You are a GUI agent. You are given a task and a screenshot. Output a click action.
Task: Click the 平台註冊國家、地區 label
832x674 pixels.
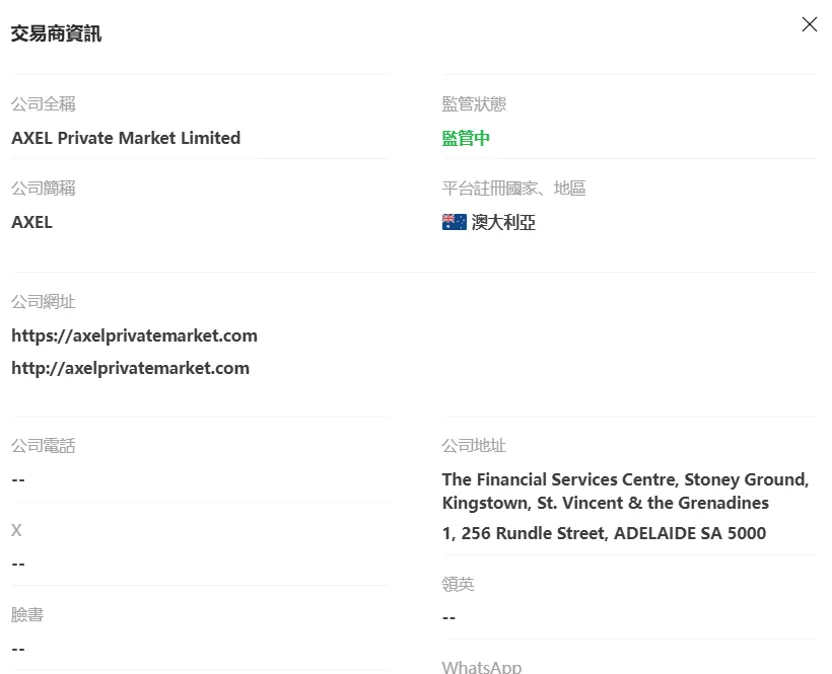click(x=514, y=188)
